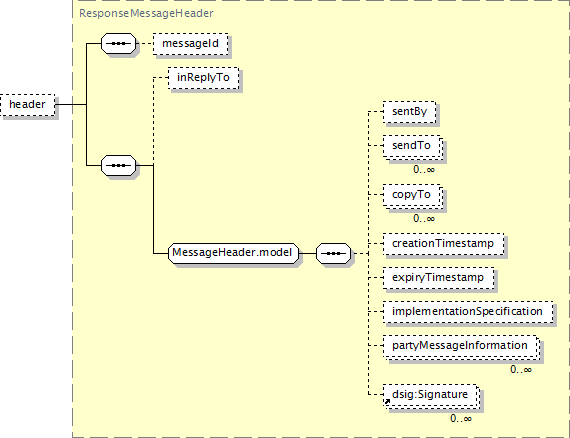Image resolution: width=570 pixels, height=438 pixels.
Task: Click the creationTimestamp element
Action: (x=443, y=244)
